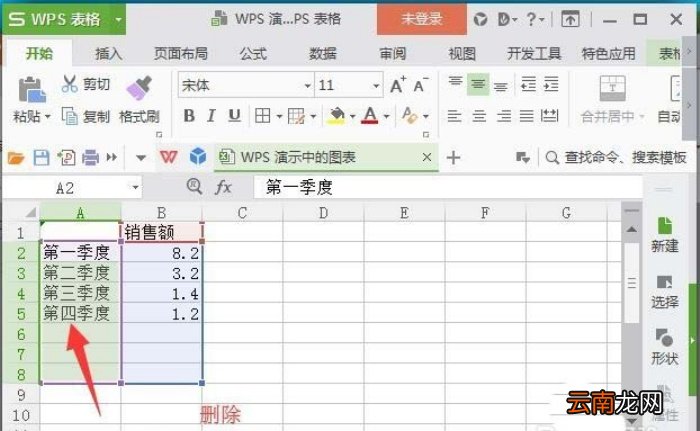Viewport: 700px width, 431px height.
Task: Click the print icon in quick toolbar
Action: tap(90, 158)
